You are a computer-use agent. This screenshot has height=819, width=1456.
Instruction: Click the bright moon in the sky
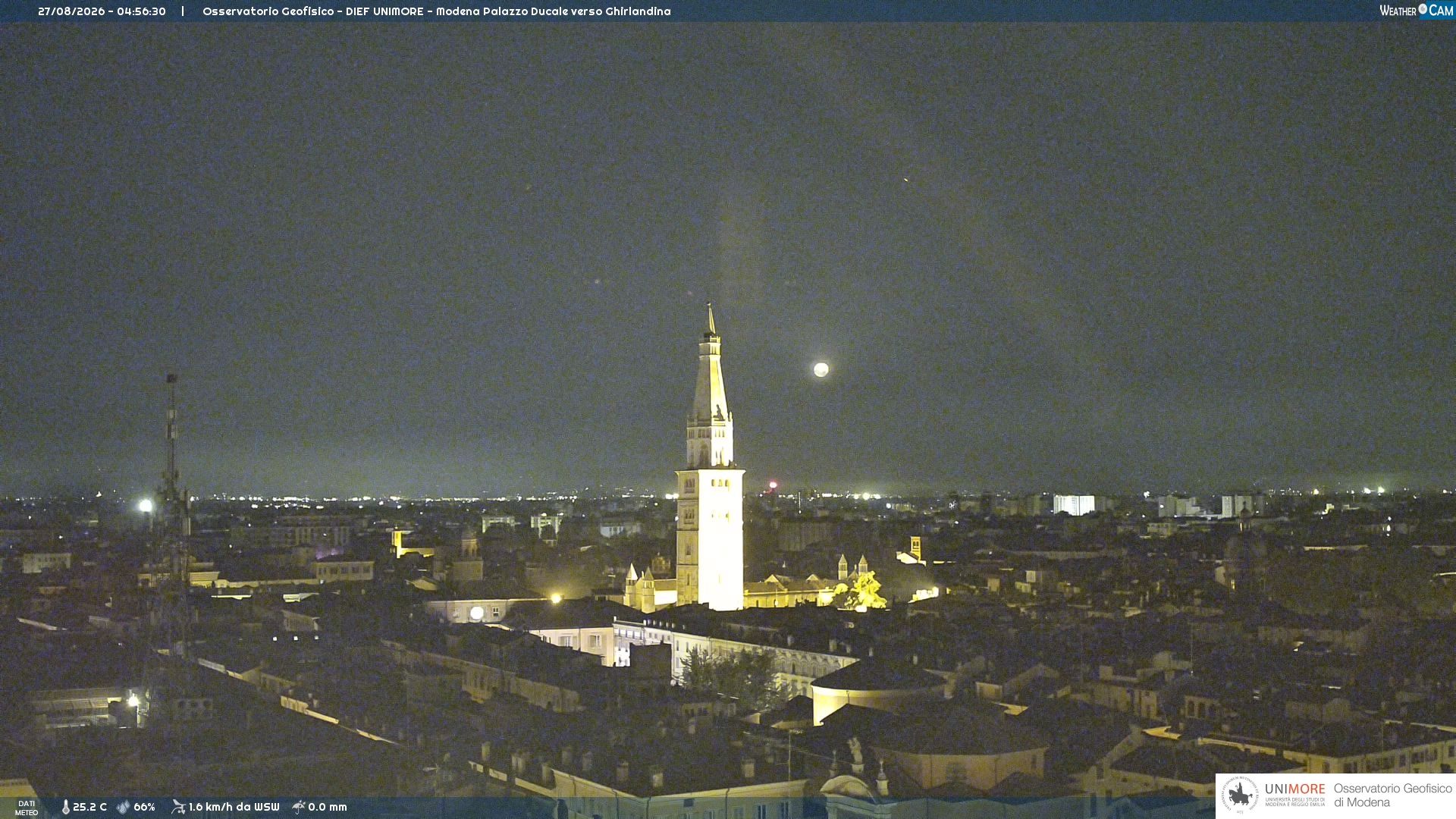tap(821, 369)
